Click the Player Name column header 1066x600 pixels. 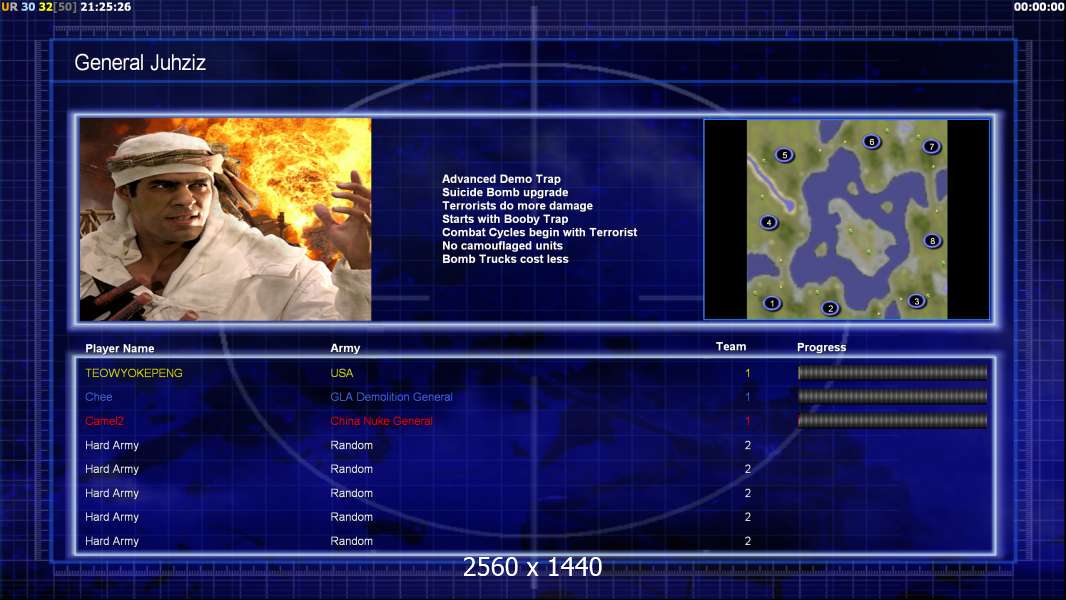click(x=120, y=348)
